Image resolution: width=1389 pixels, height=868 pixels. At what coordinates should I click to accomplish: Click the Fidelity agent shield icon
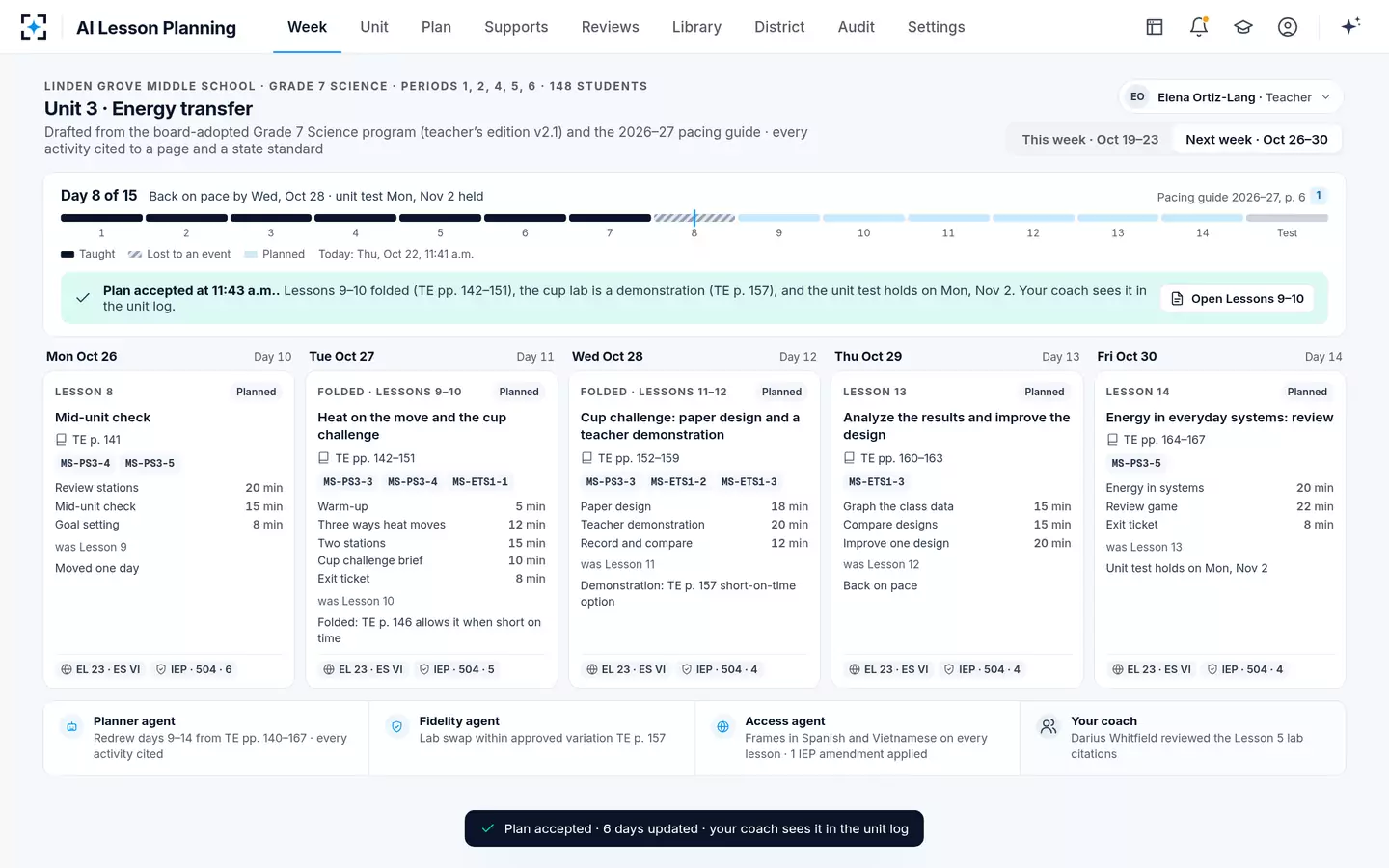[396, 727]
